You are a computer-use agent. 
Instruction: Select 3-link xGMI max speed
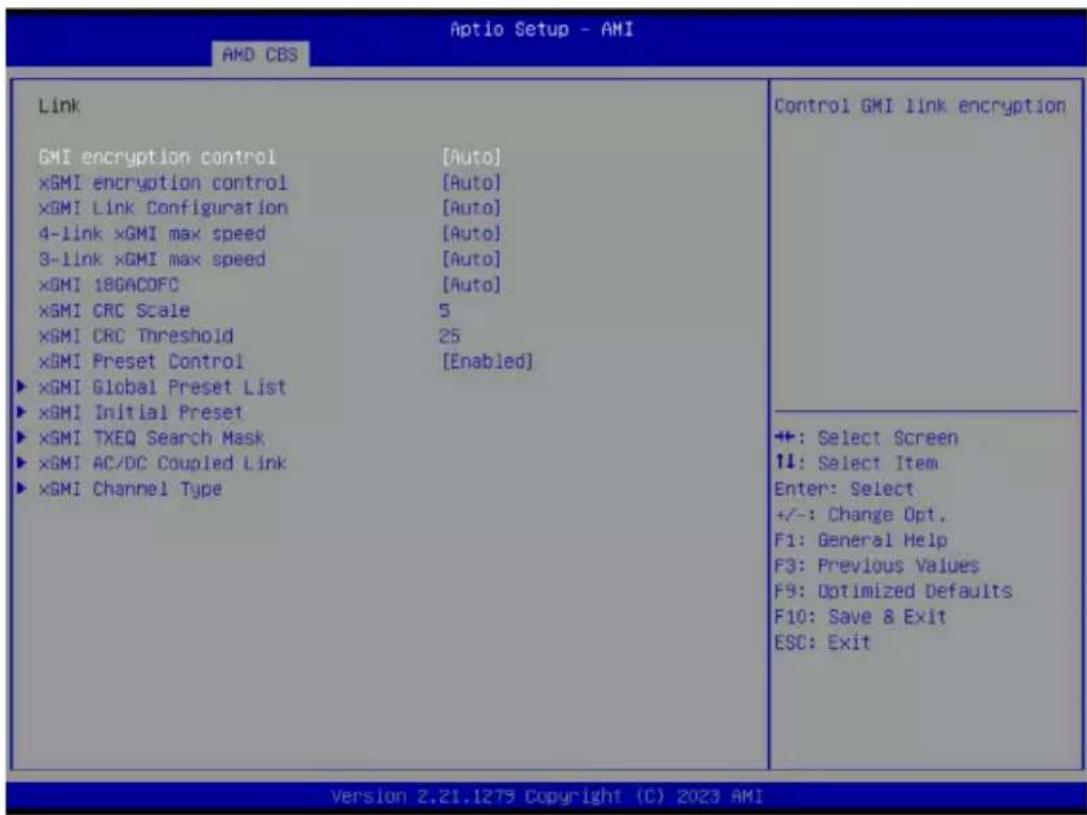tap(152, 259)
